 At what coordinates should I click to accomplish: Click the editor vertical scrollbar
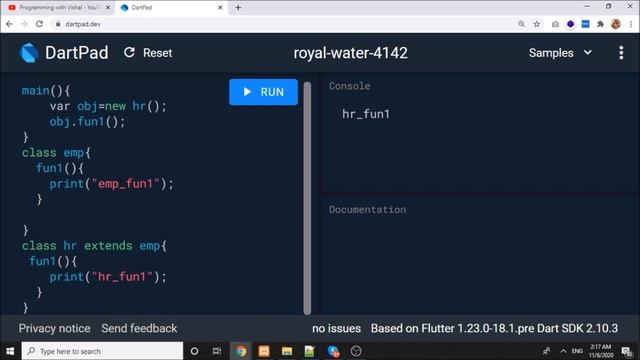point(307,198)
